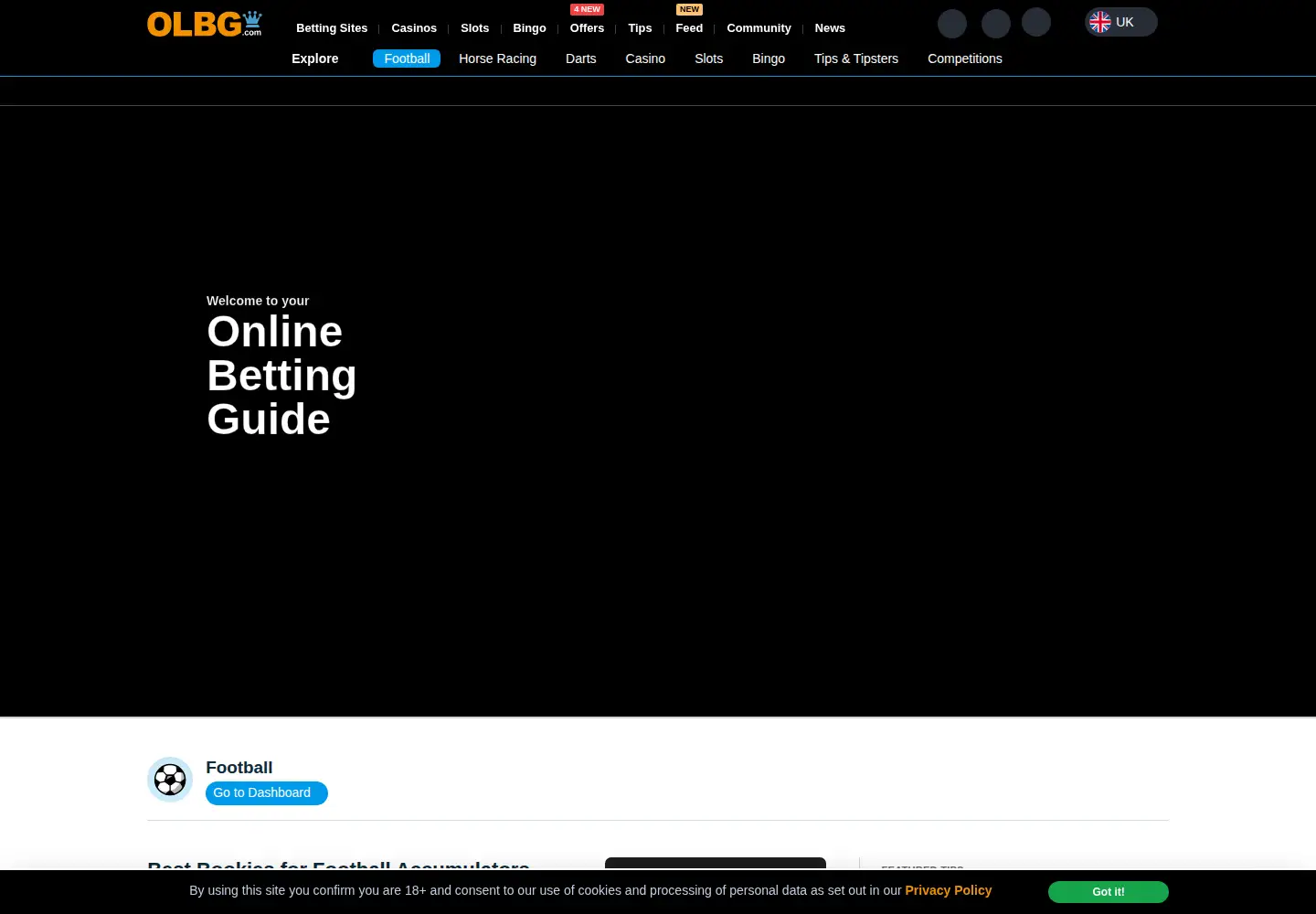This screenshot has height=914, width=1316.
Task: Click the third round header icon button
Action: (x=1036, y=22)
